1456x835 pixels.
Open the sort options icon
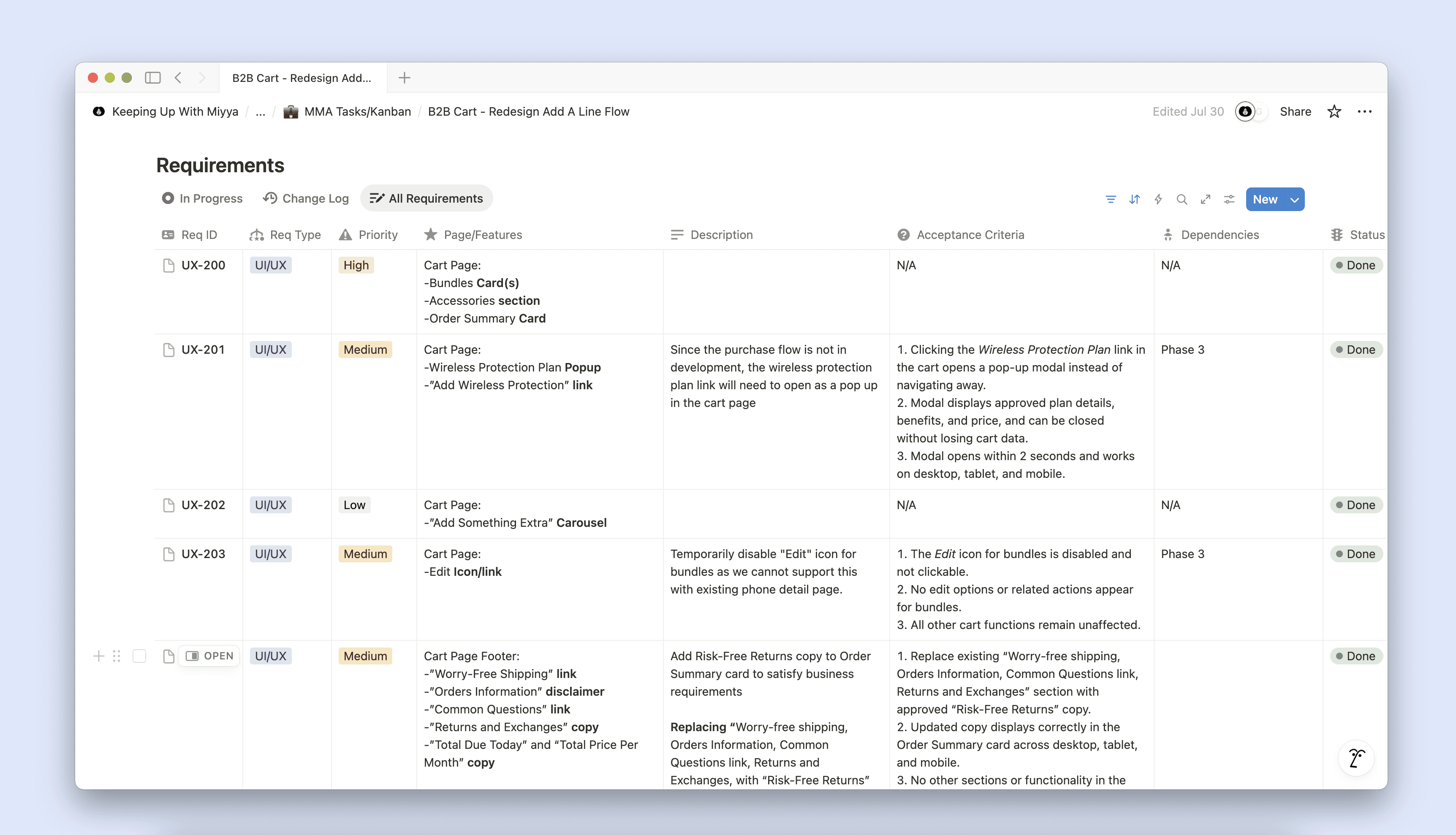[x=1134, y=199]
